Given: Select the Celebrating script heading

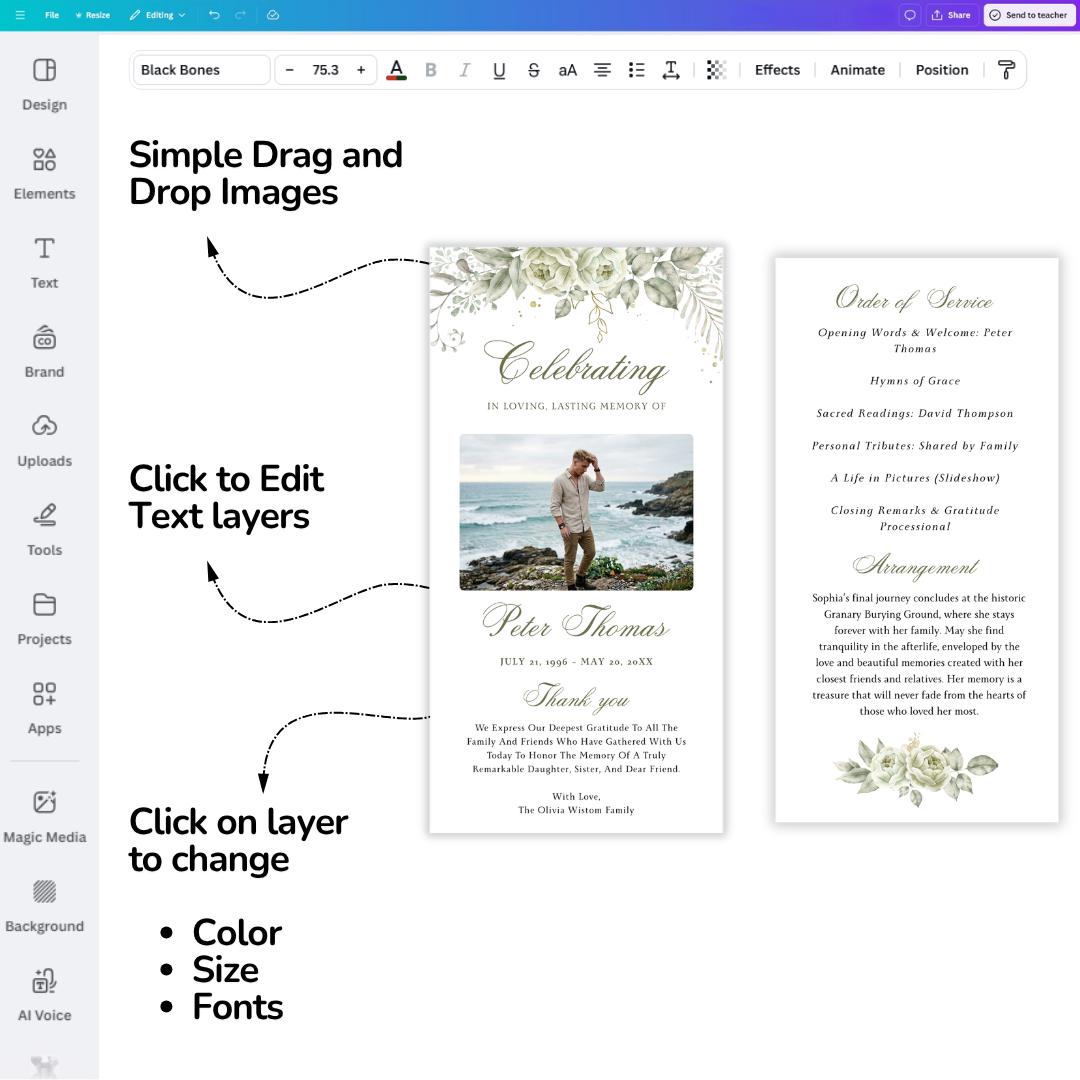Looking at the screenshot, I should coord(576,364).
